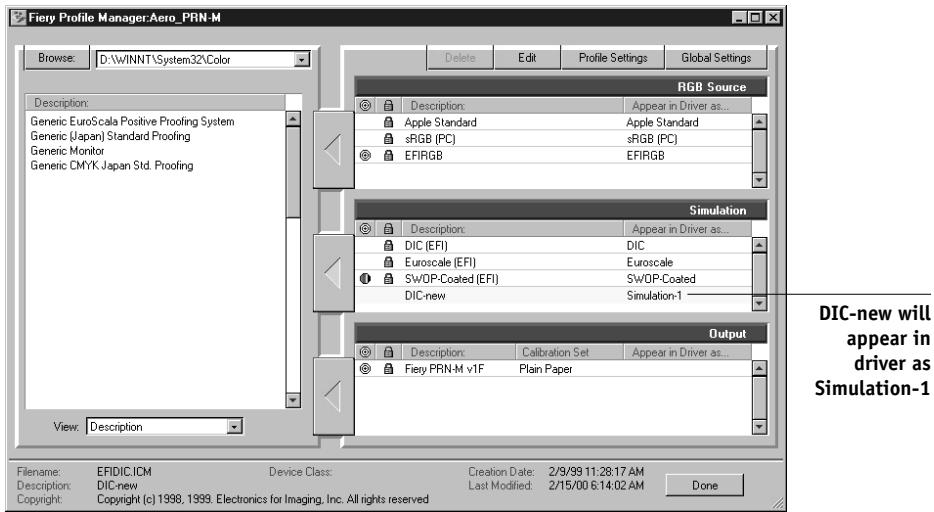
Task: Click scroll up arrow in Output list
Action: click(x=759, y=369)
